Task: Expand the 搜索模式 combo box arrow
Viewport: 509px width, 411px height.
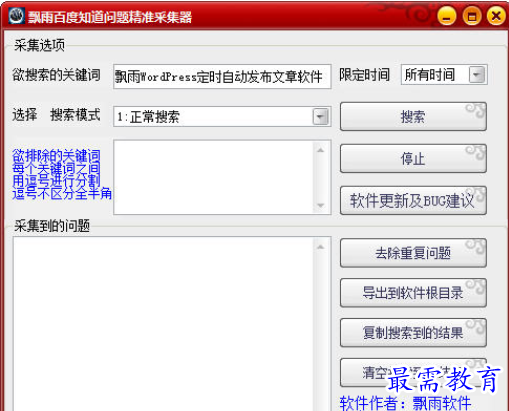Action: tap(321, 117)
